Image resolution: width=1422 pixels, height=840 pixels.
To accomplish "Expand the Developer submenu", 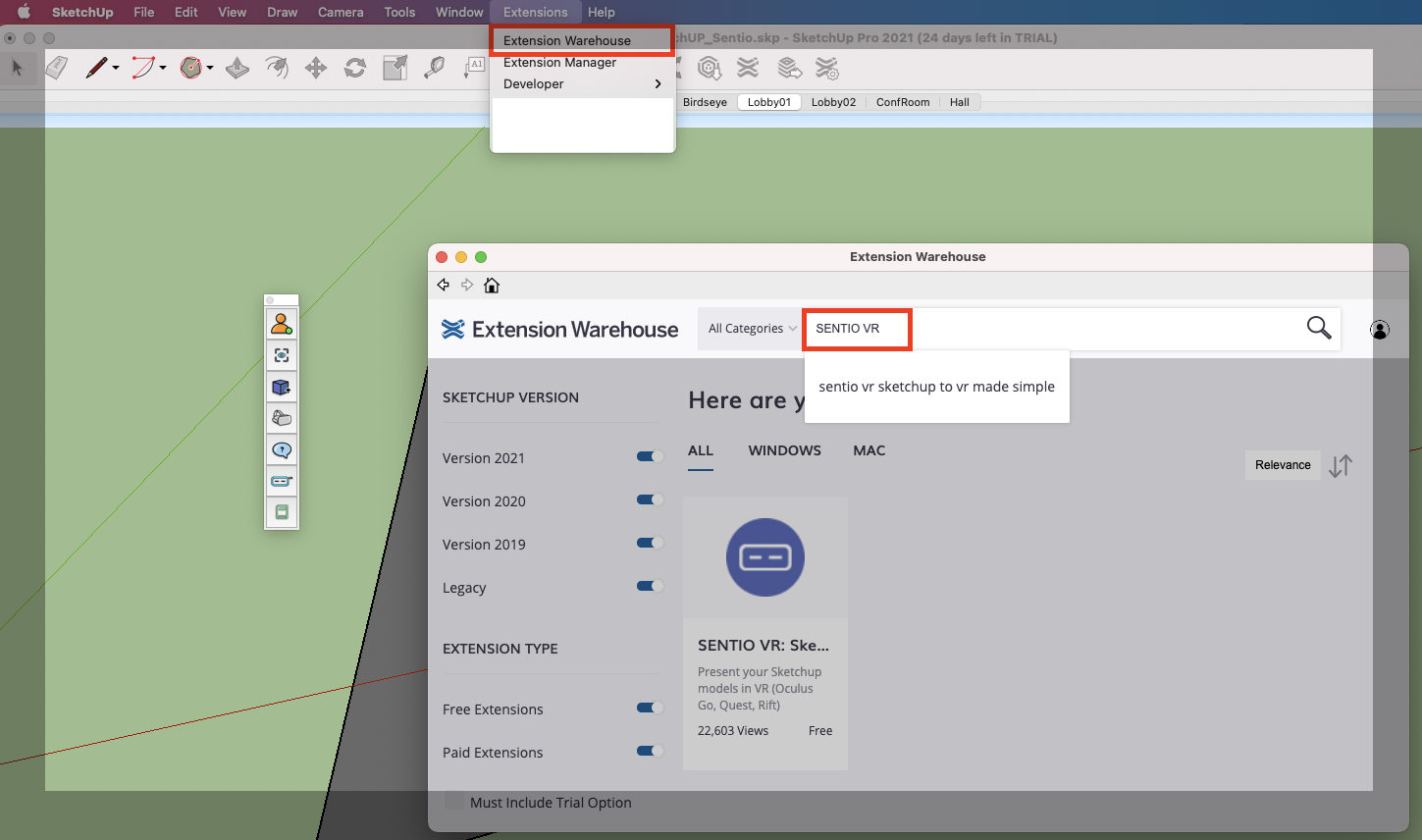I will click(583, 83).
